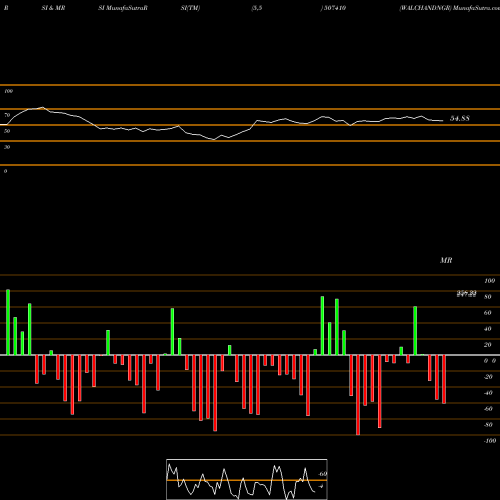Click the 'SI & MR' header text

coord(53,8)
